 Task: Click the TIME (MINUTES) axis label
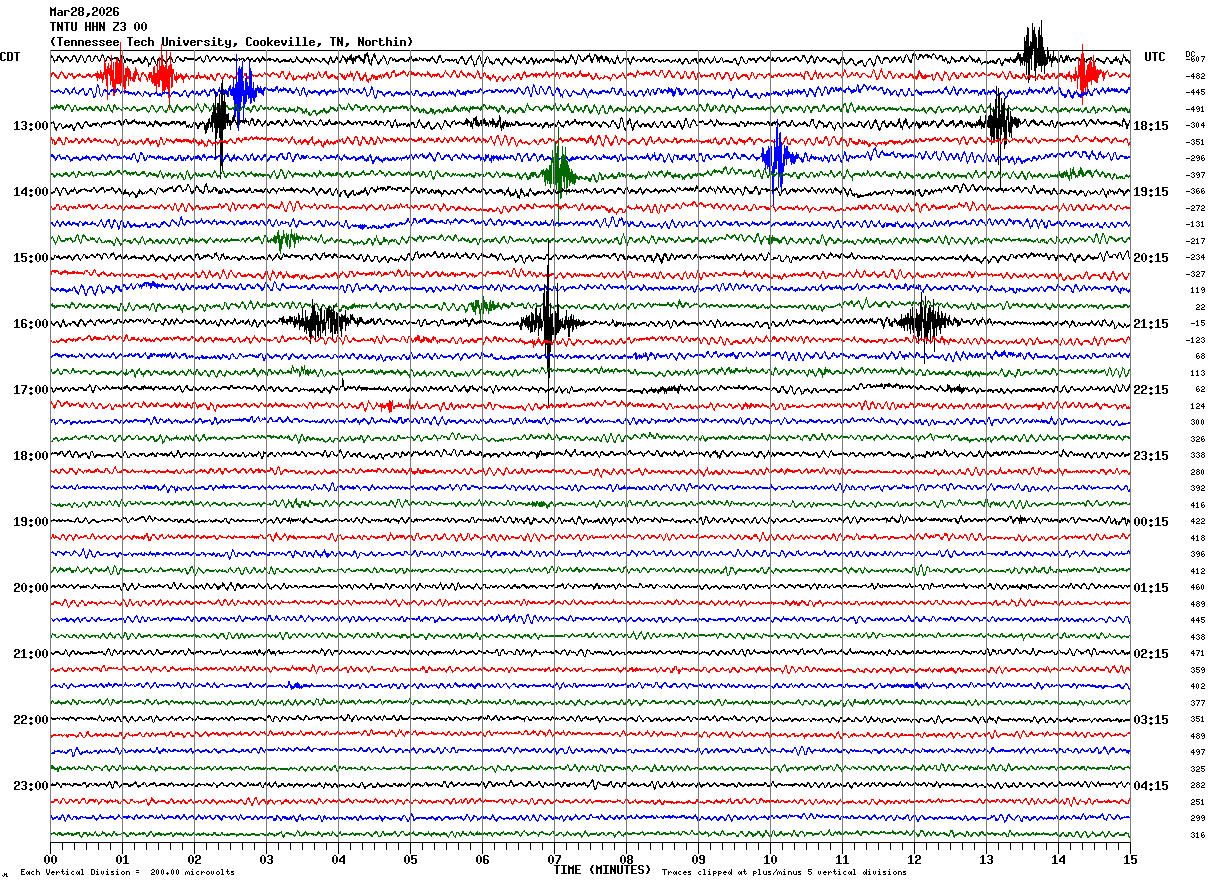[x=602, y=870]
